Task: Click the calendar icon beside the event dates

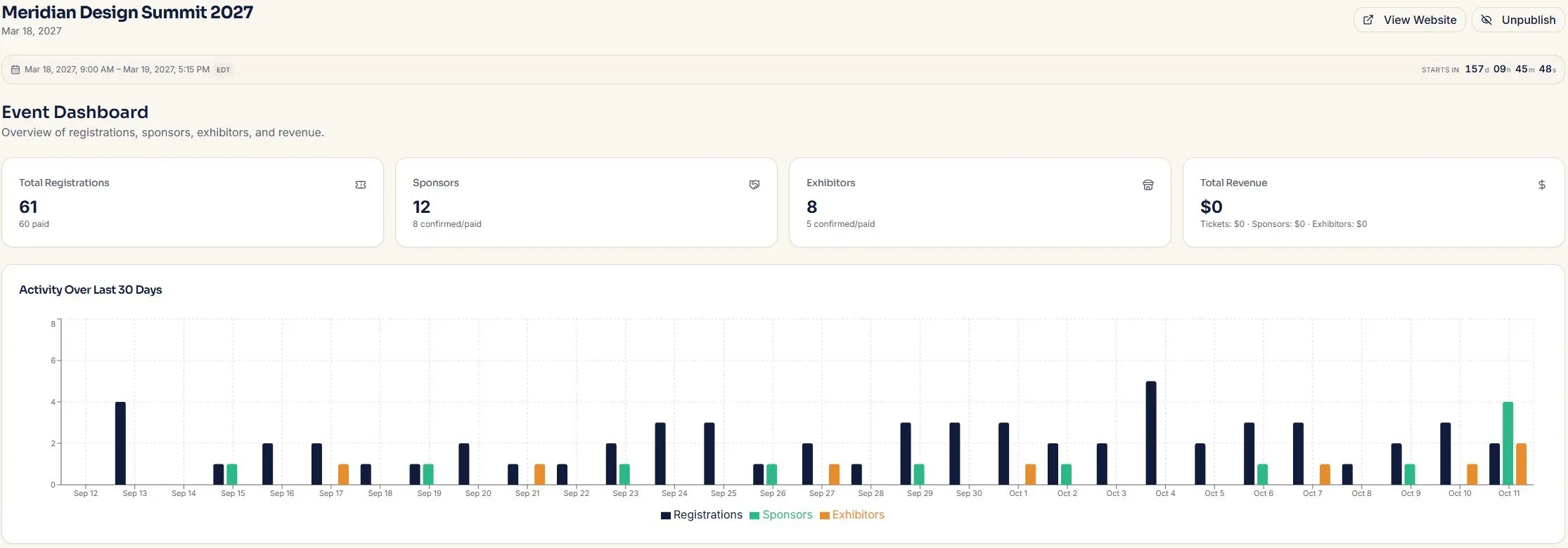Action: (x=15, y=70)
